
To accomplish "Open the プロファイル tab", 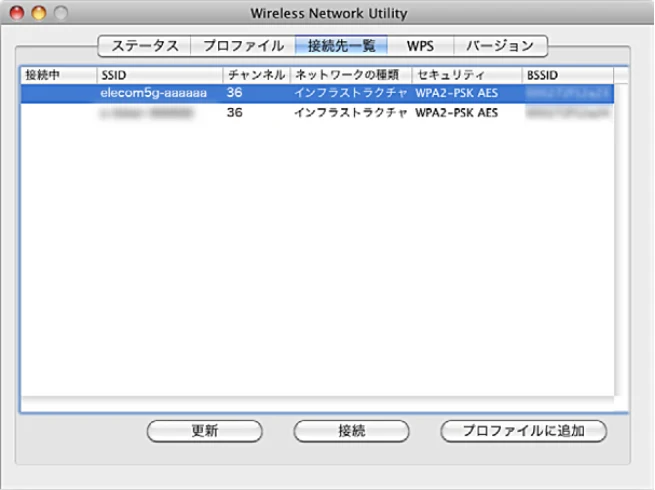I will (x=243, y=46).
